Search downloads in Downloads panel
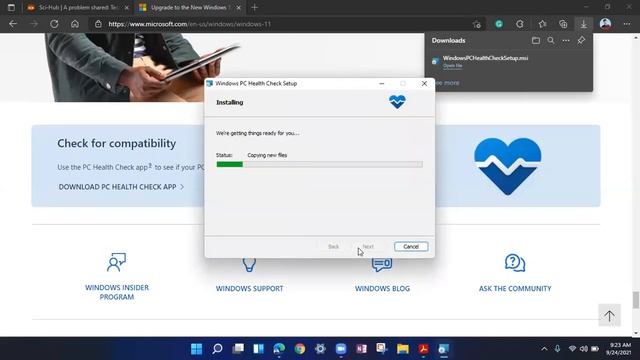Screen dimensions: 640x360 (551, 40)
